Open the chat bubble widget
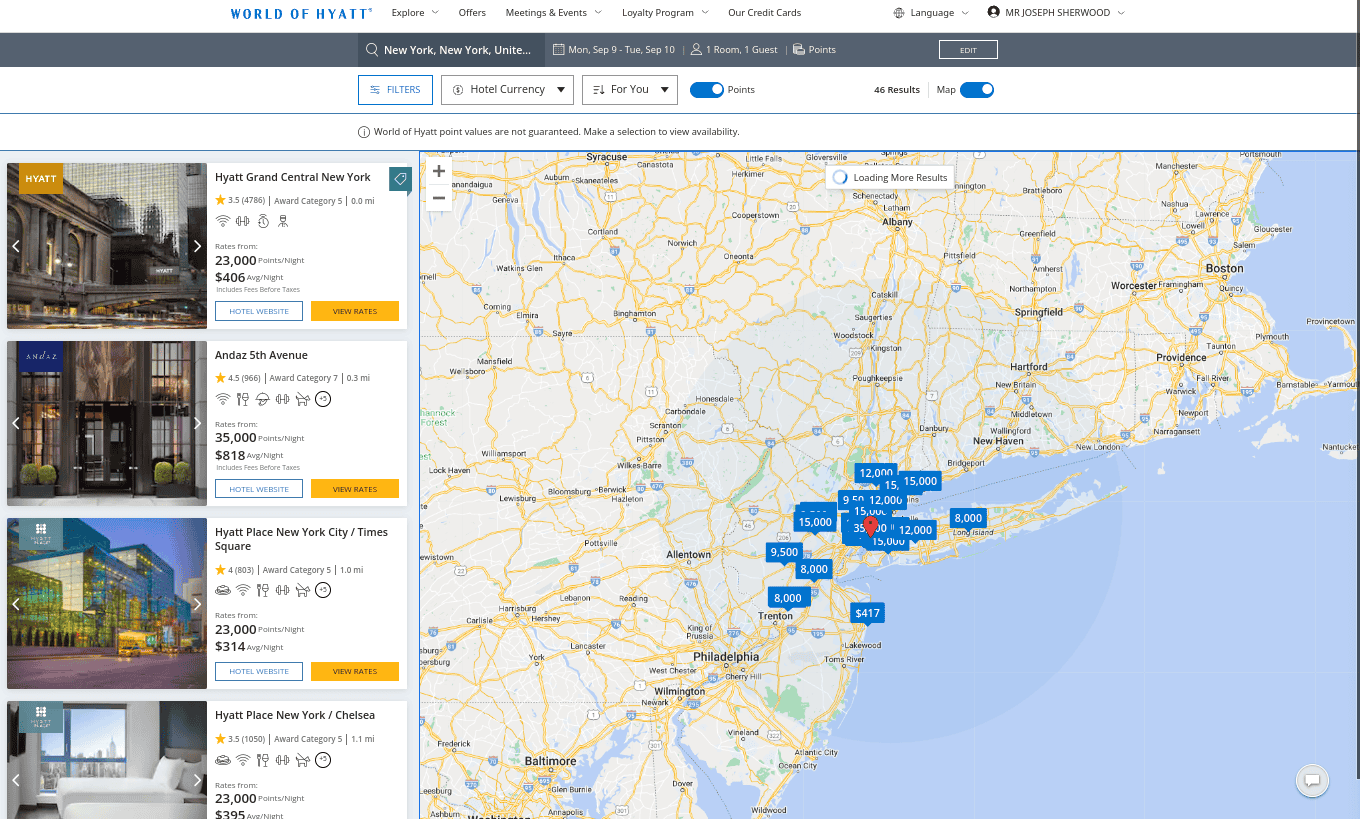This screenshot has width=1360, height=819. click(x=1312, y=781)
